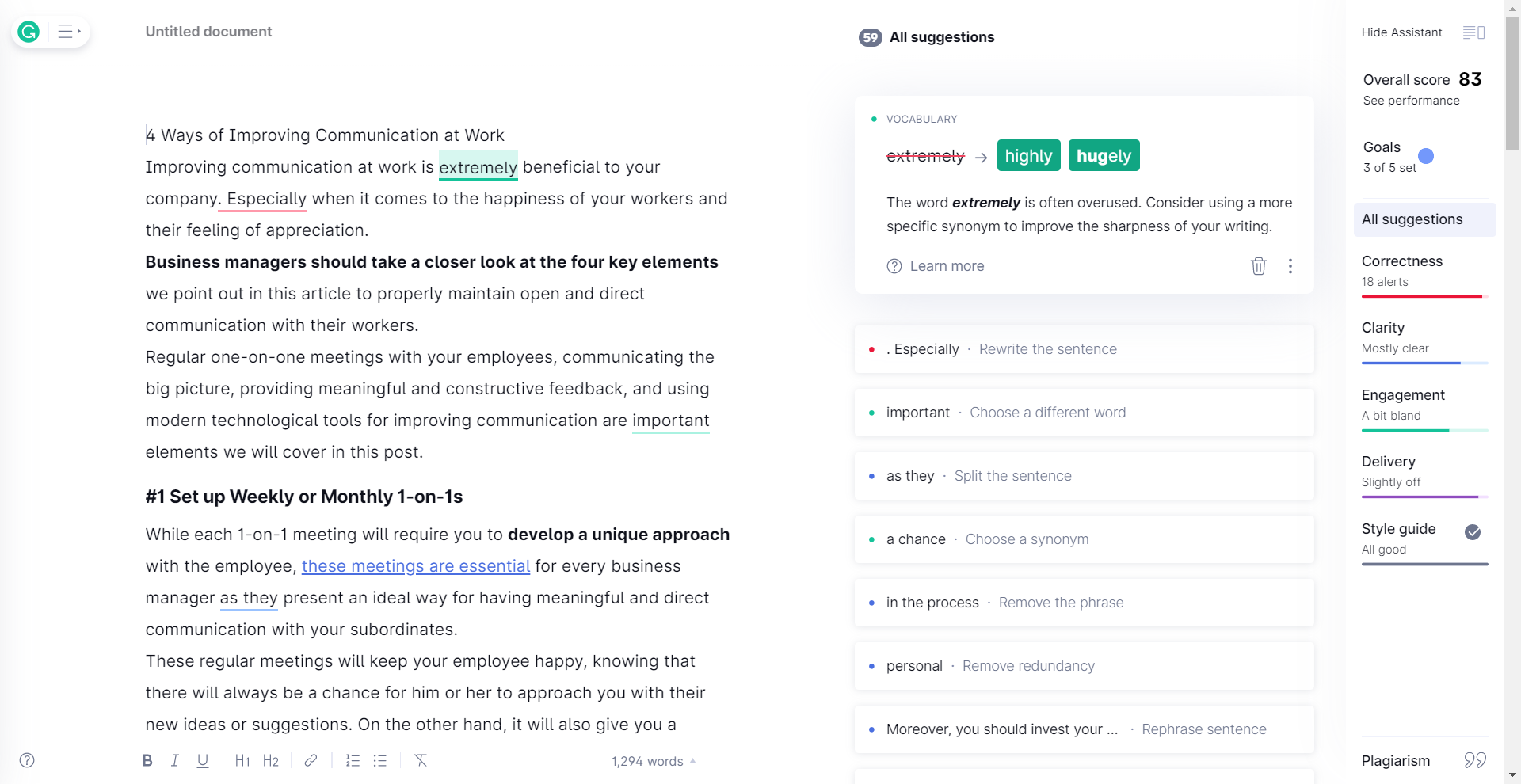Click Learn more on vocabulary card
The height and width of the screenshot is (784, 1521).
pos(946,266)
